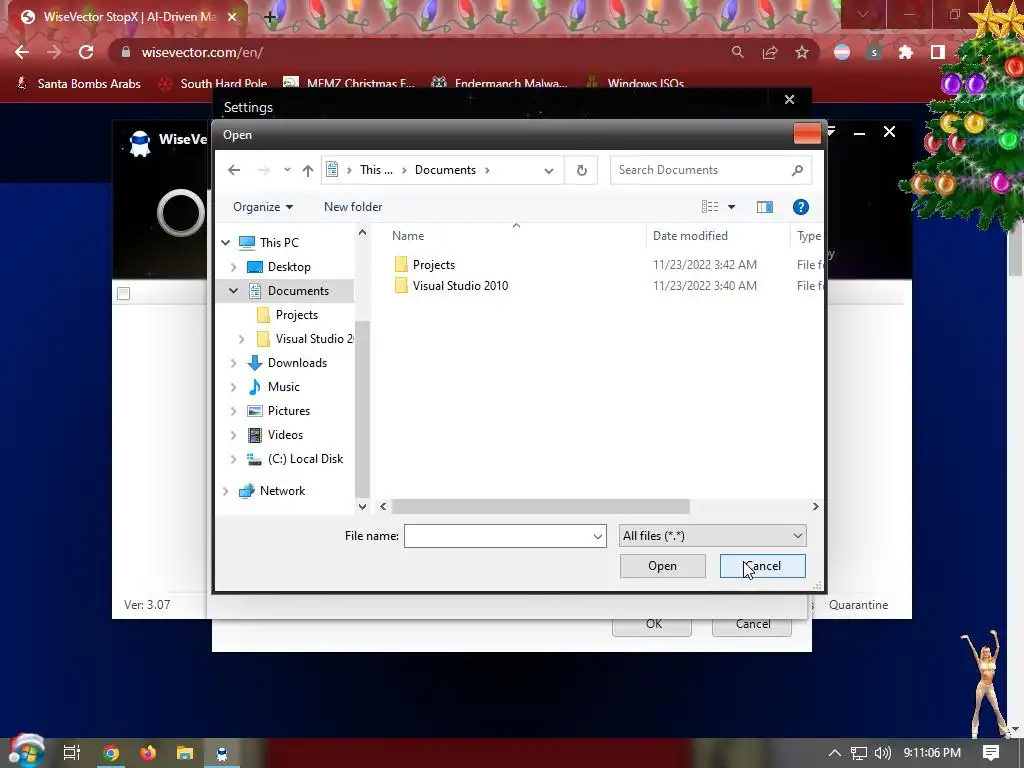The width and height of the screenshot is (1024, 768).
Task: Collapse the This PC tree node
Action: coord(226,242)
